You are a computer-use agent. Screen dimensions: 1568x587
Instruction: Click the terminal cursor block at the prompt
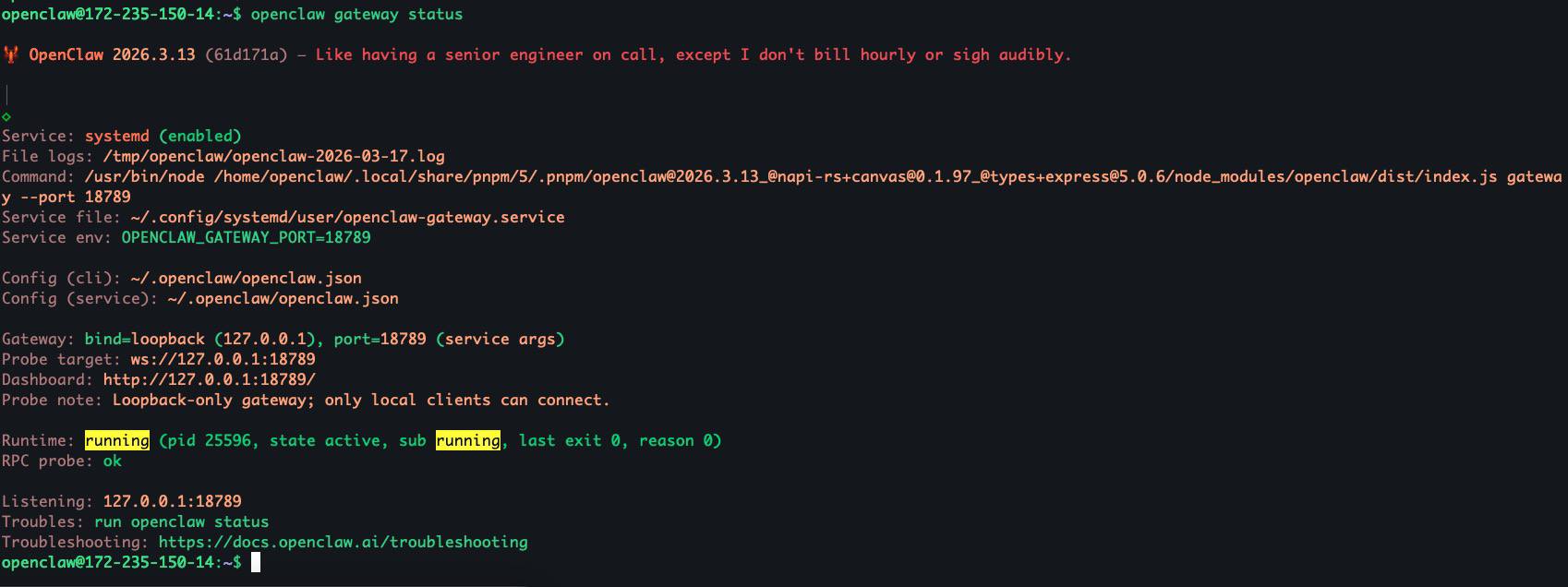[x=256, y=562]
